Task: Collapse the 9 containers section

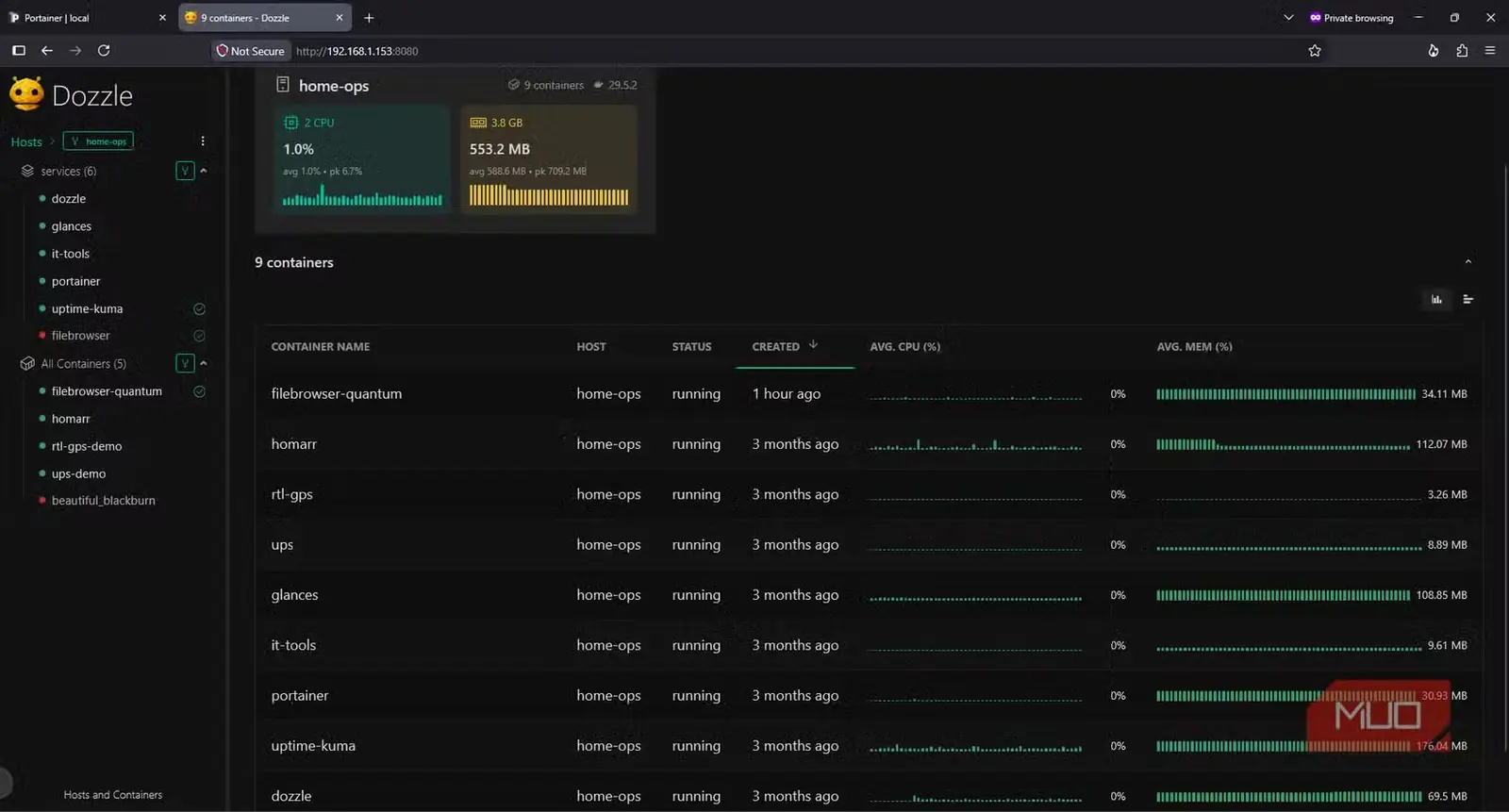Action: click(x=1468, y=262)
